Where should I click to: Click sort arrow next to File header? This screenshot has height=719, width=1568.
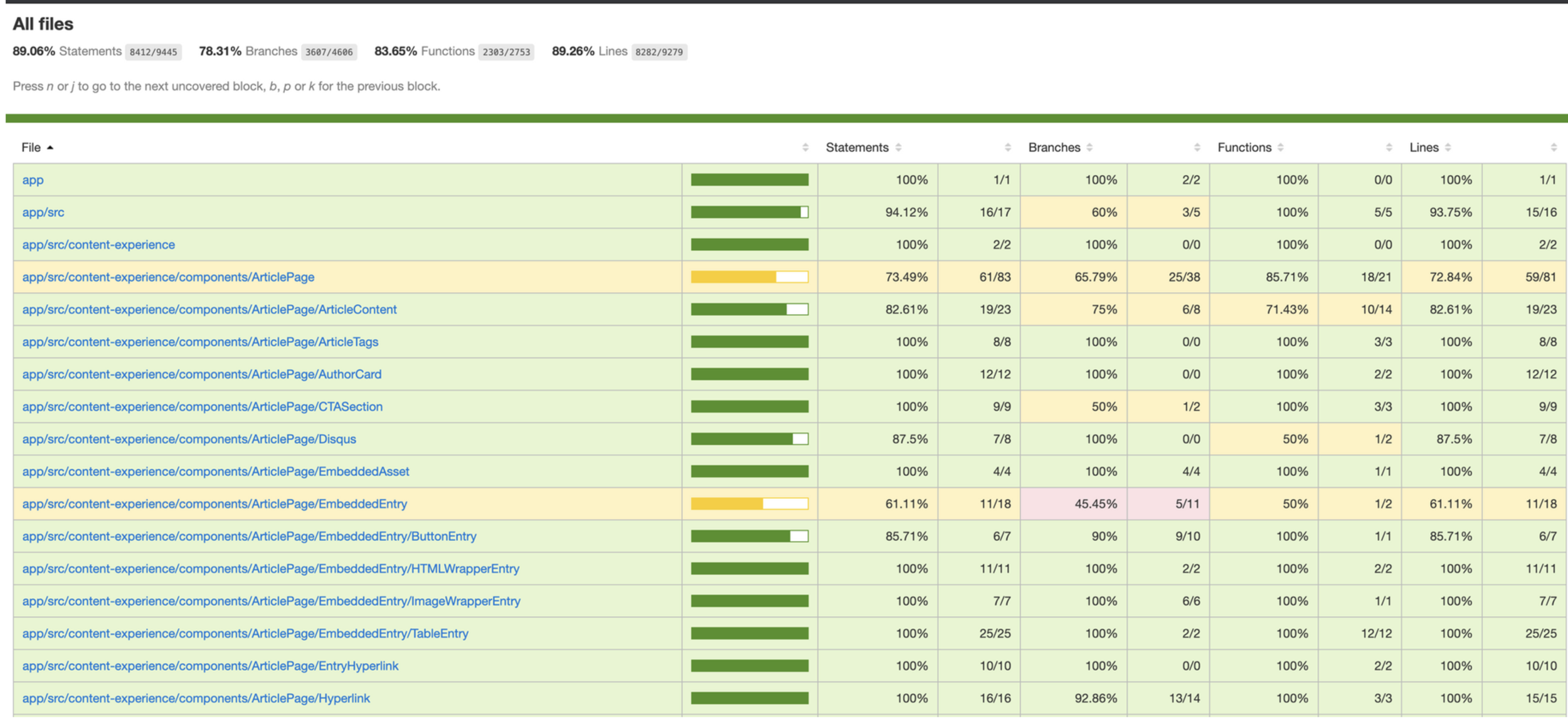tap(50, 148)
